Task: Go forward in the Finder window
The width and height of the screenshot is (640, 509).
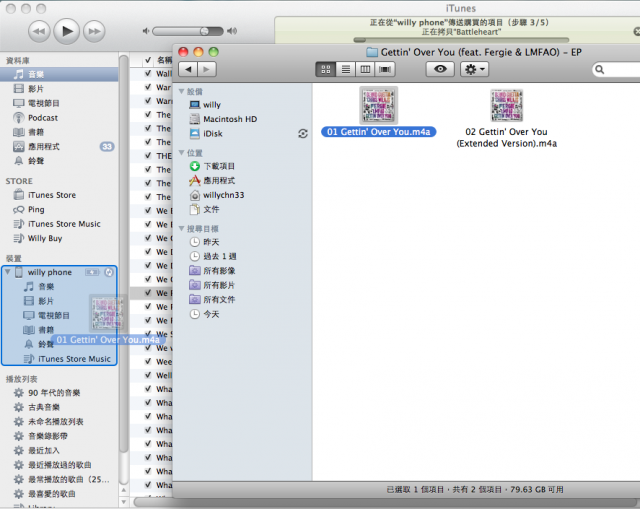Action: point(207,69)
